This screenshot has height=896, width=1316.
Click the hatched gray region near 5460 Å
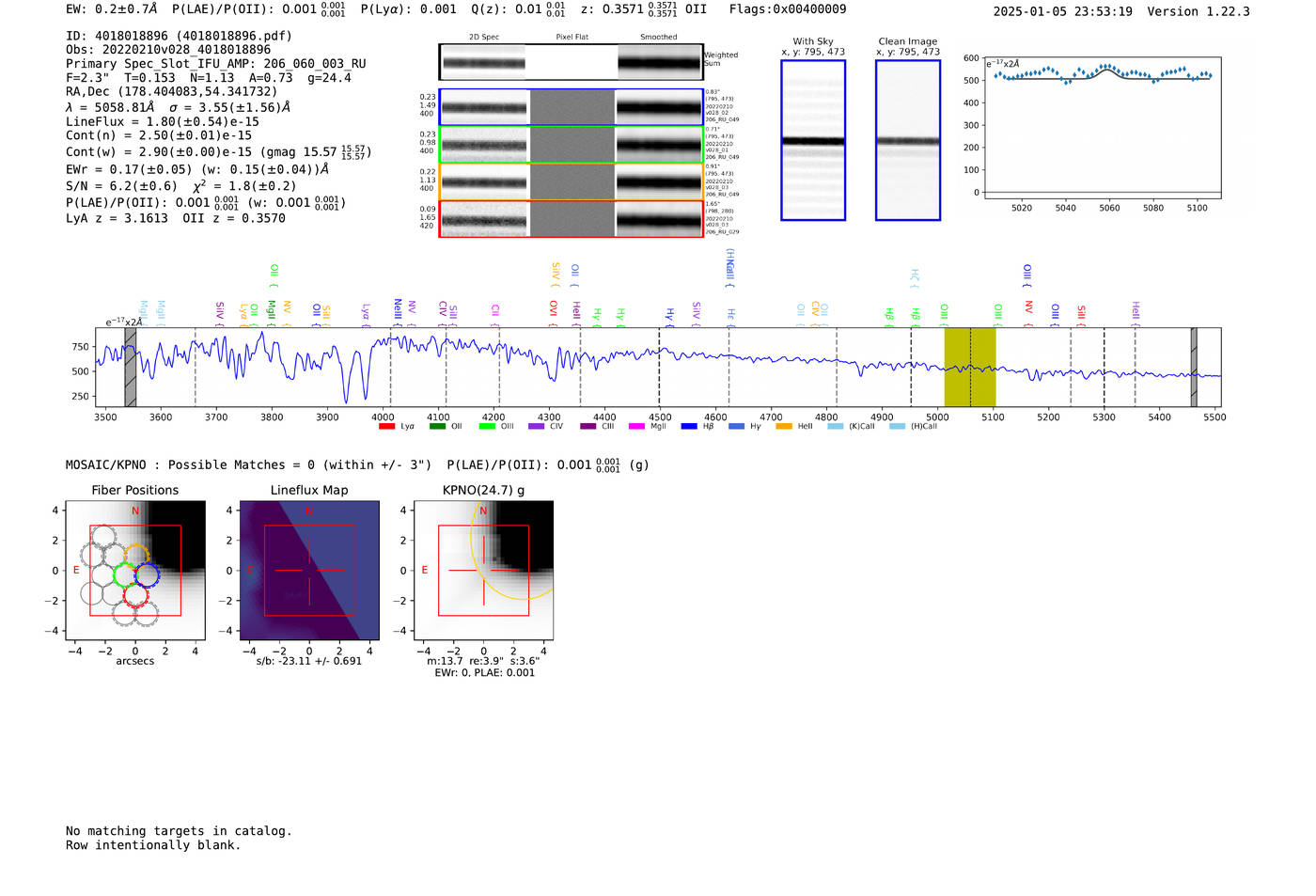click(1194, 367)
